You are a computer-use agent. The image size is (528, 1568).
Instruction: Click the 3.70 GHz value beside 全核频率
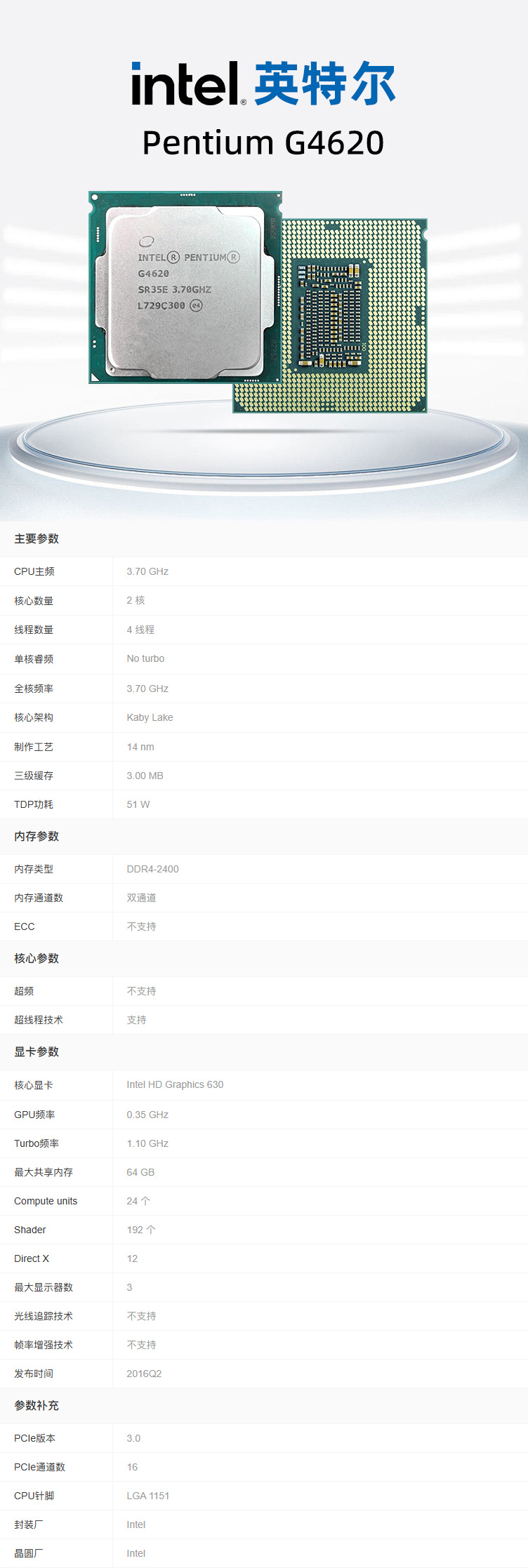147,689
